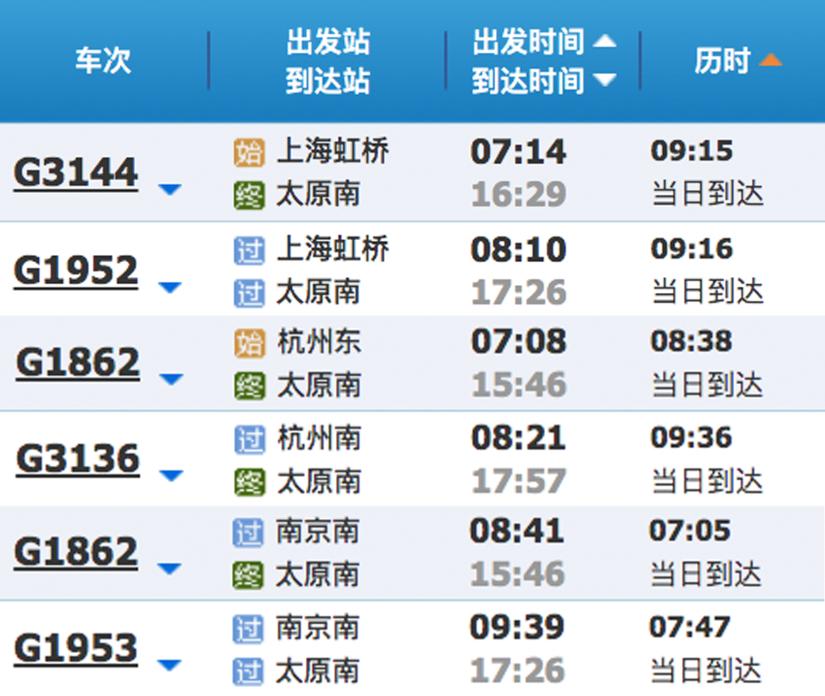Click the 出发站 column header

pos(327,43)
